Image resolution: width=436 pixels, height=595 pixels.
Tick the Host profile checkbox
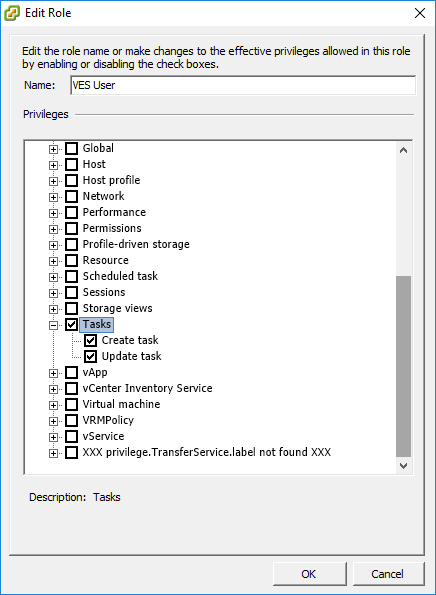71,180
